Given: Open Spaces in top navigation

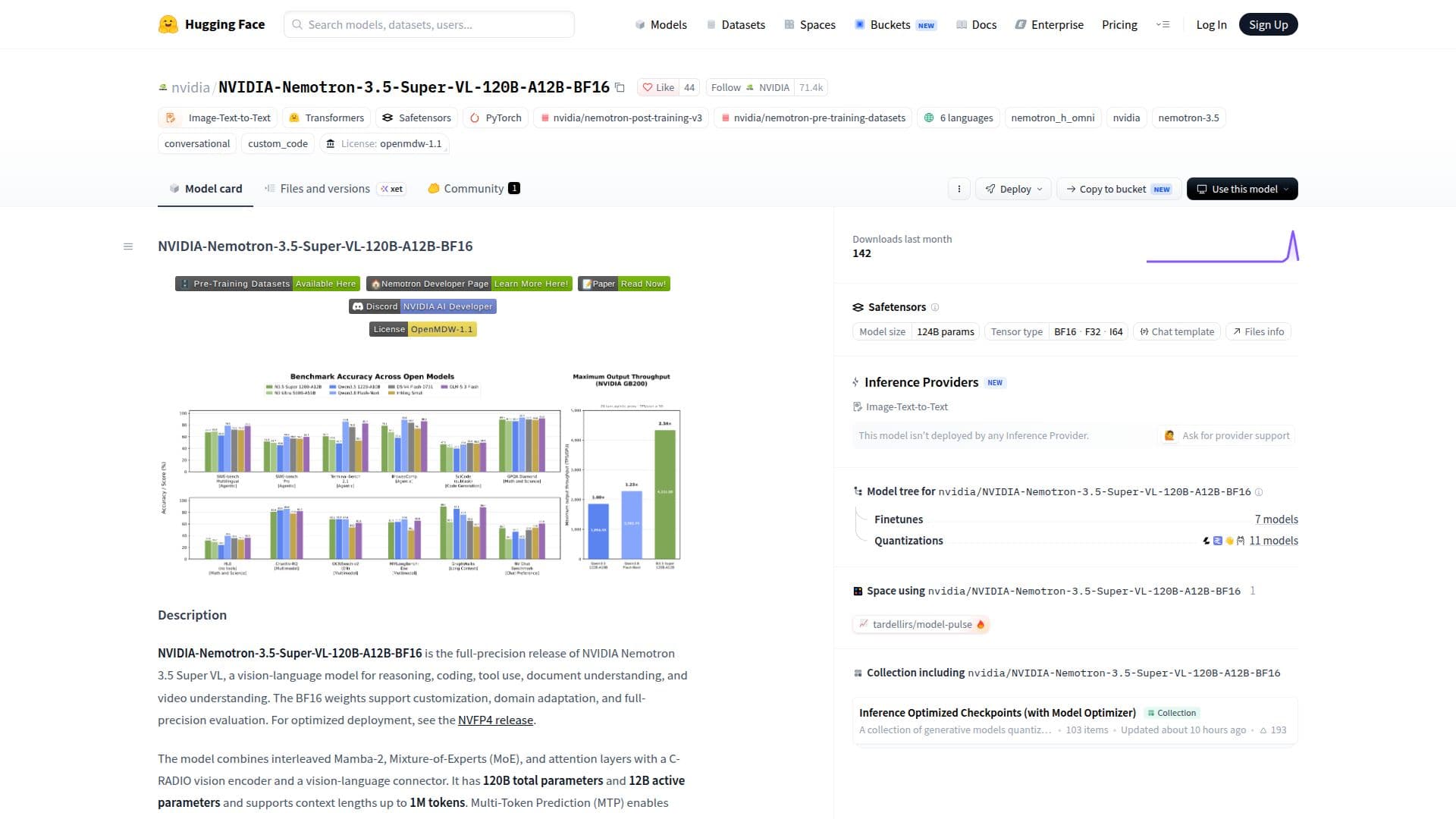Looking at the screenshot, I should tap(810, 25).
